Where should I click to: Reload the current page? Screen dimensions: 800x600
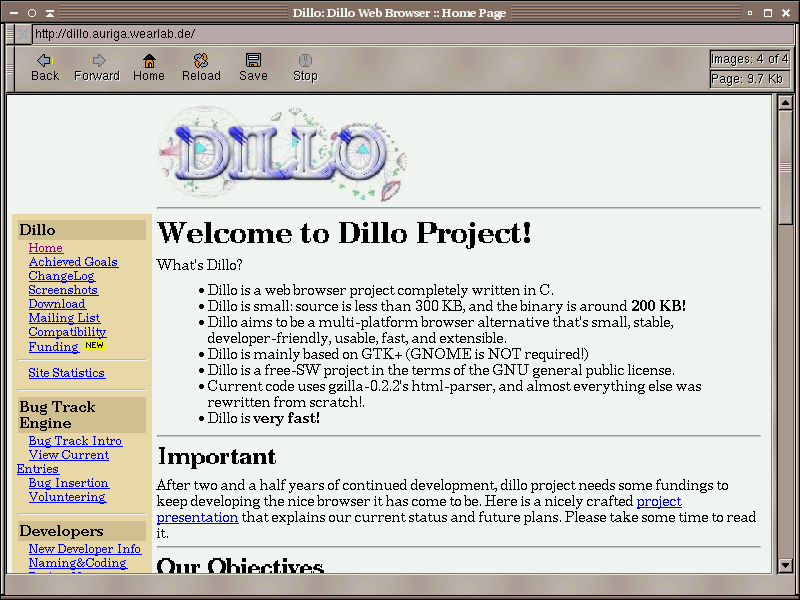pyautogui.click(x=201, y=67)
